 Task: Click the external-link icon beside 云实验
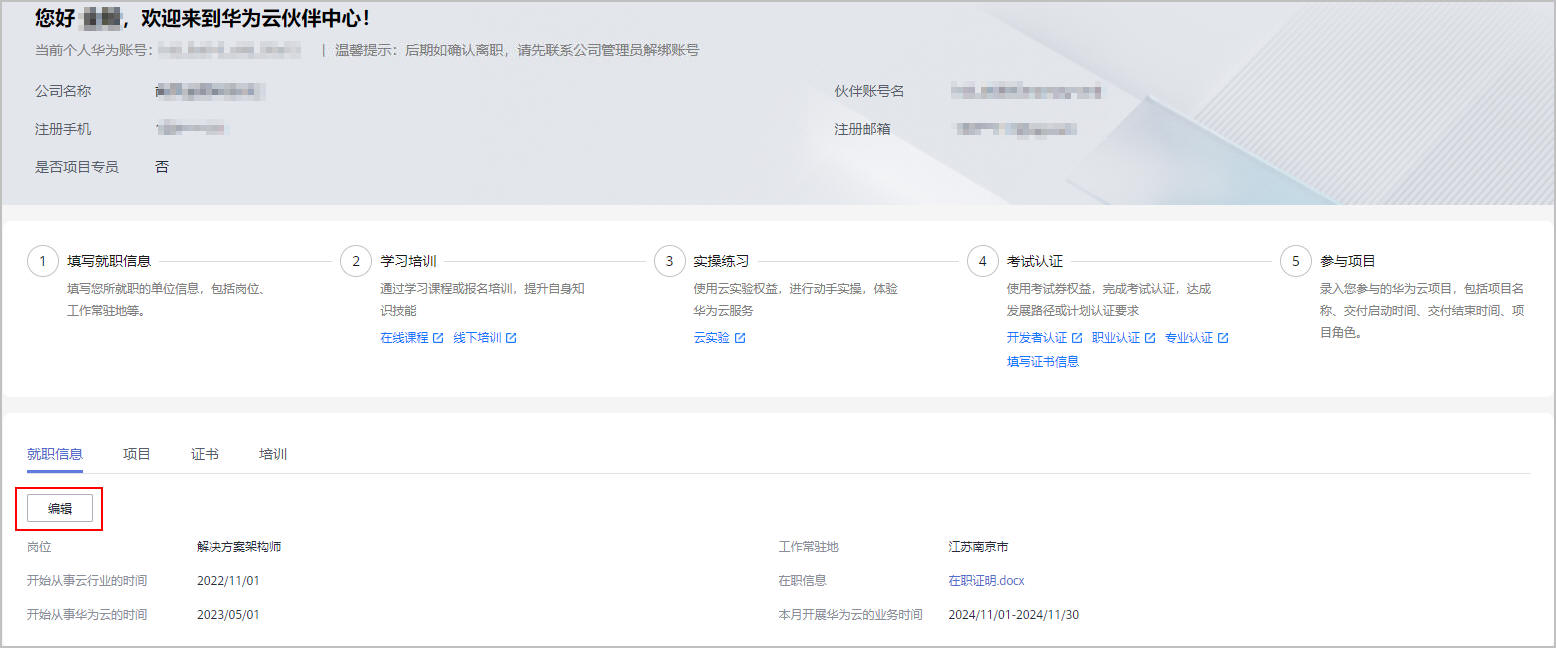coord(740,338)
